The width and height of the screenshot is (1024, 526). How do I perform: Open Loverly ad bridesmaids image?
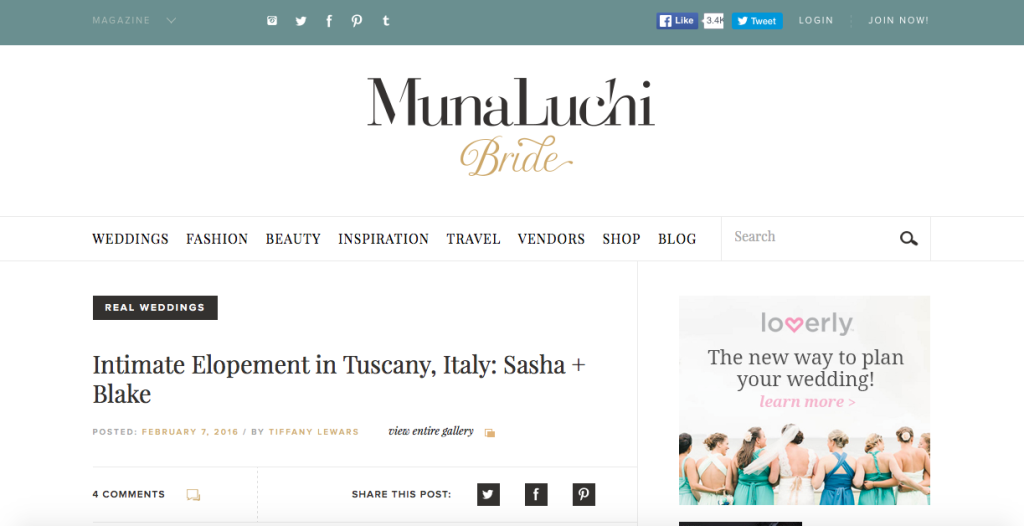tap(805, 464)
